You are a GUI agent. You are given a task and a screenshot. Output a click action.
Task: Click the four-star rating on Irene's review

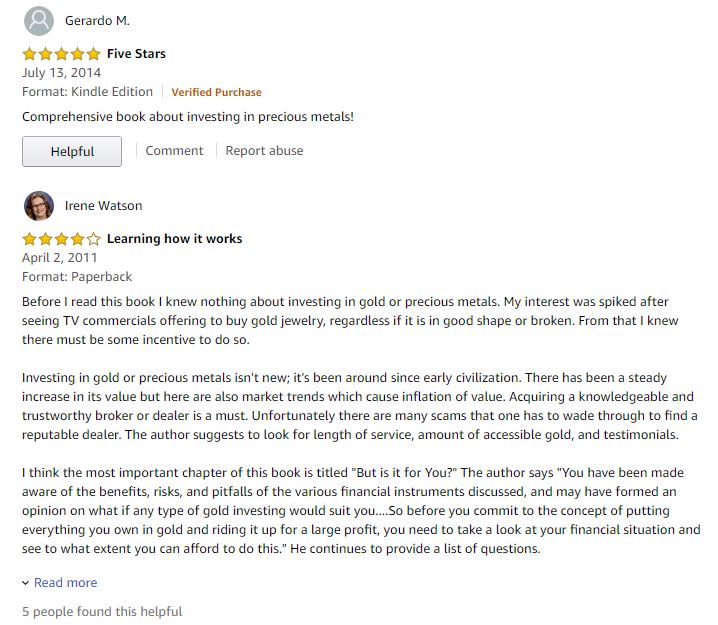pyautogui.click(x=61, y=239)
